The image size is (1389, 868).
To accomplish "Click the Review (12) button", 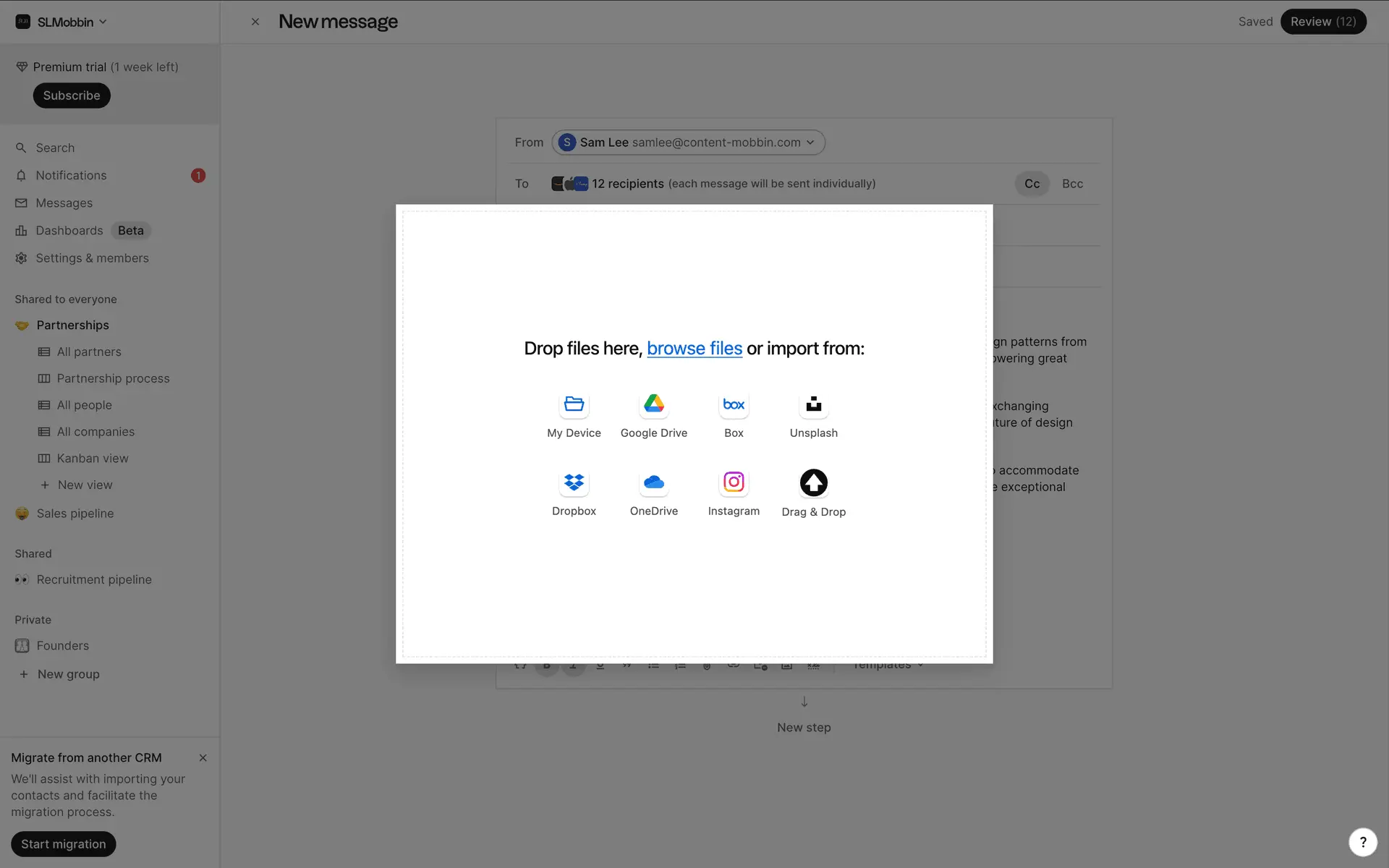I will (x=1322, y=22).
